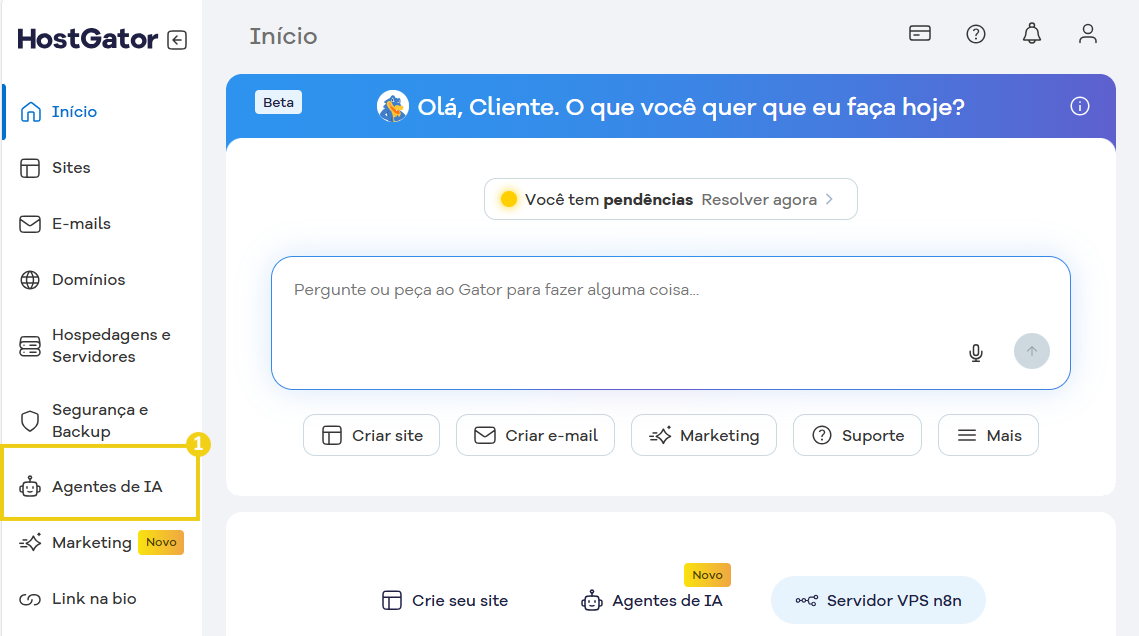Open Hospedagens e Servidores section
This screenshot has height=636, width=1139.
pos(100,344)
